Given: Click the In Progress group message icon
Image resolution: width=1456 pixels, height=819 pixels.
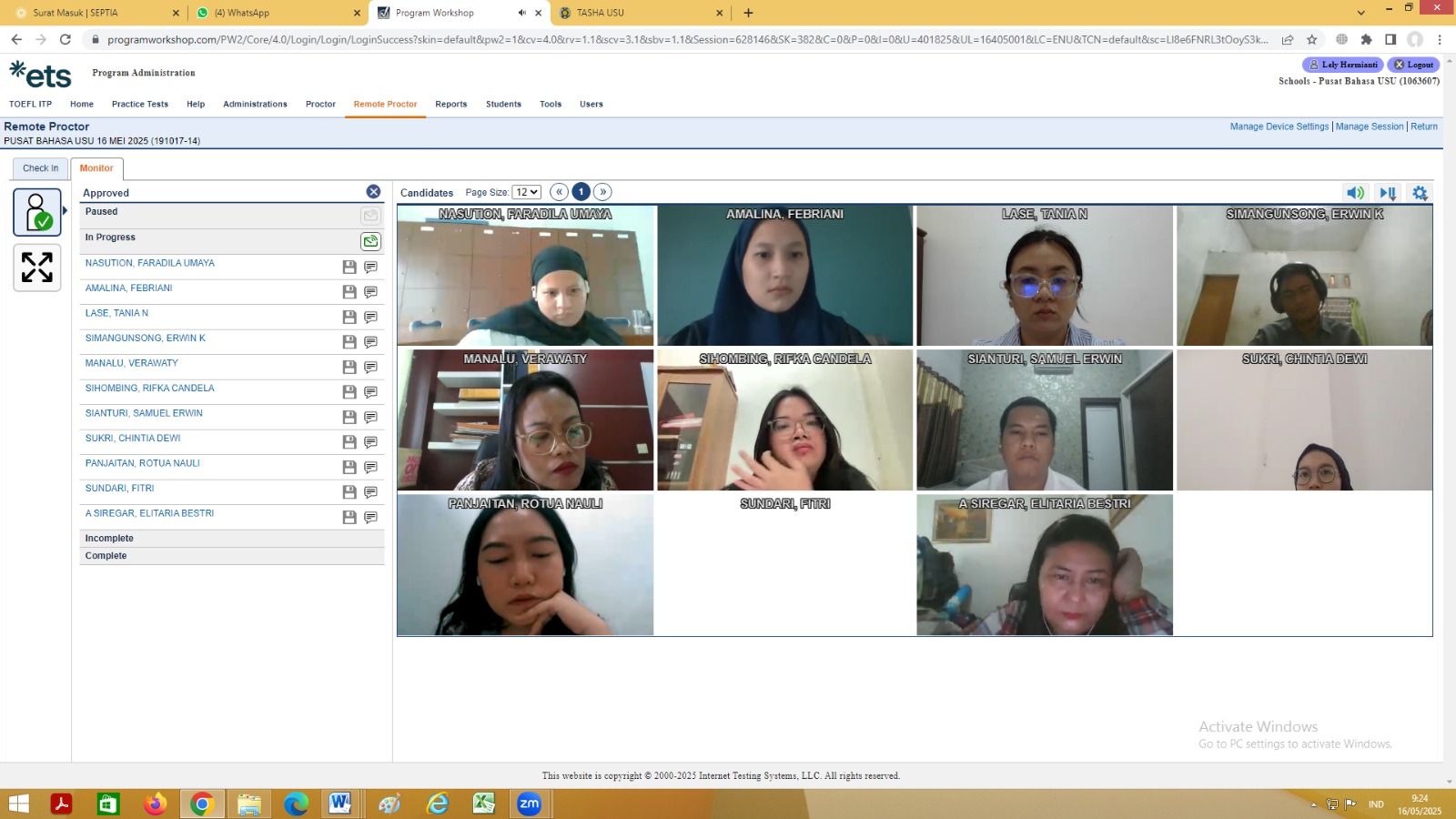Looking at the screenshot, I should 370,241.
